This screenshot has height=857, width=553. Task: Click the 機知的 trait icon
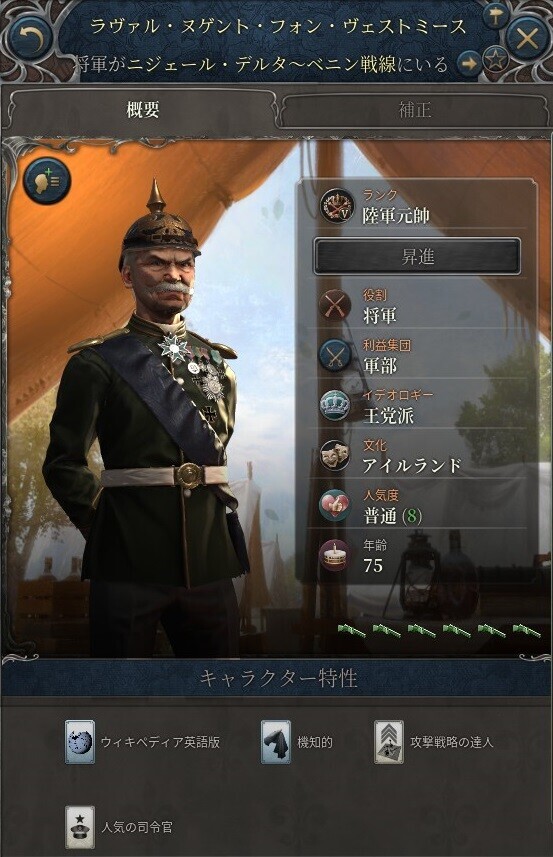tap(275, 742)
